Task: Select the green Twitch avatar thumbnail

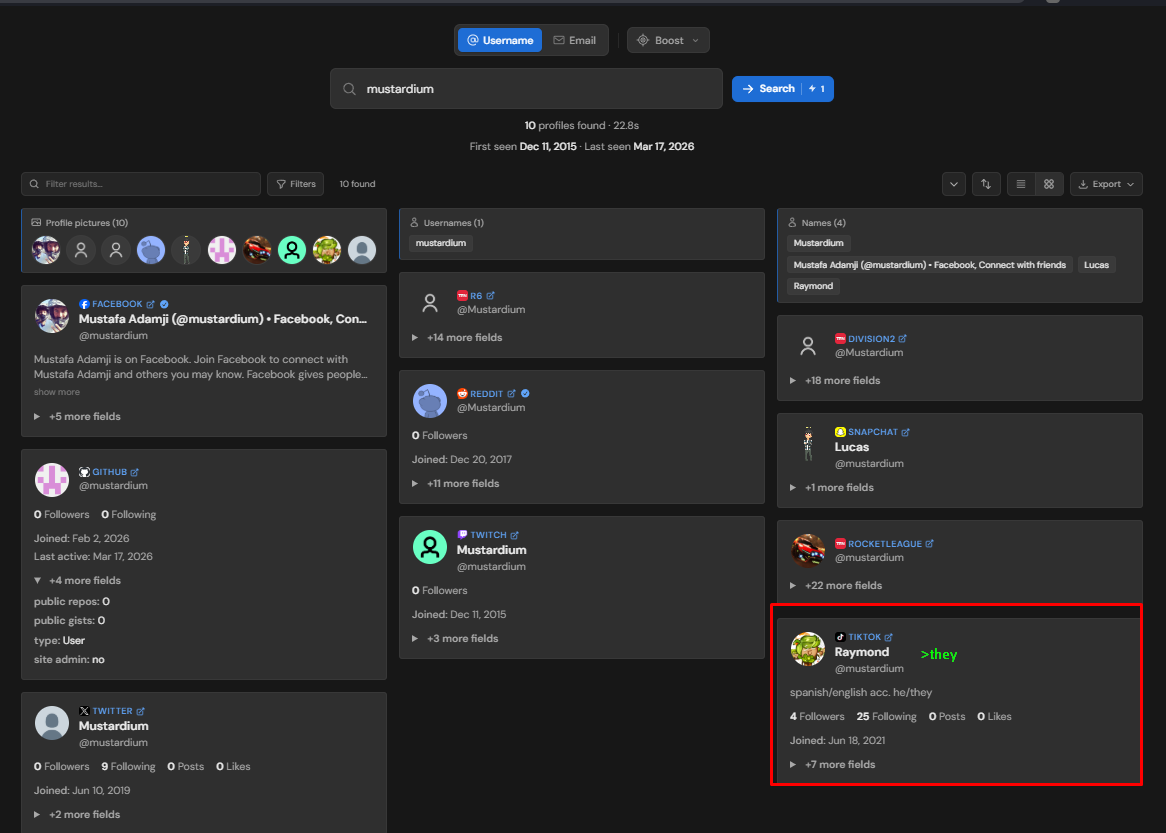Action: pos(292,250)
